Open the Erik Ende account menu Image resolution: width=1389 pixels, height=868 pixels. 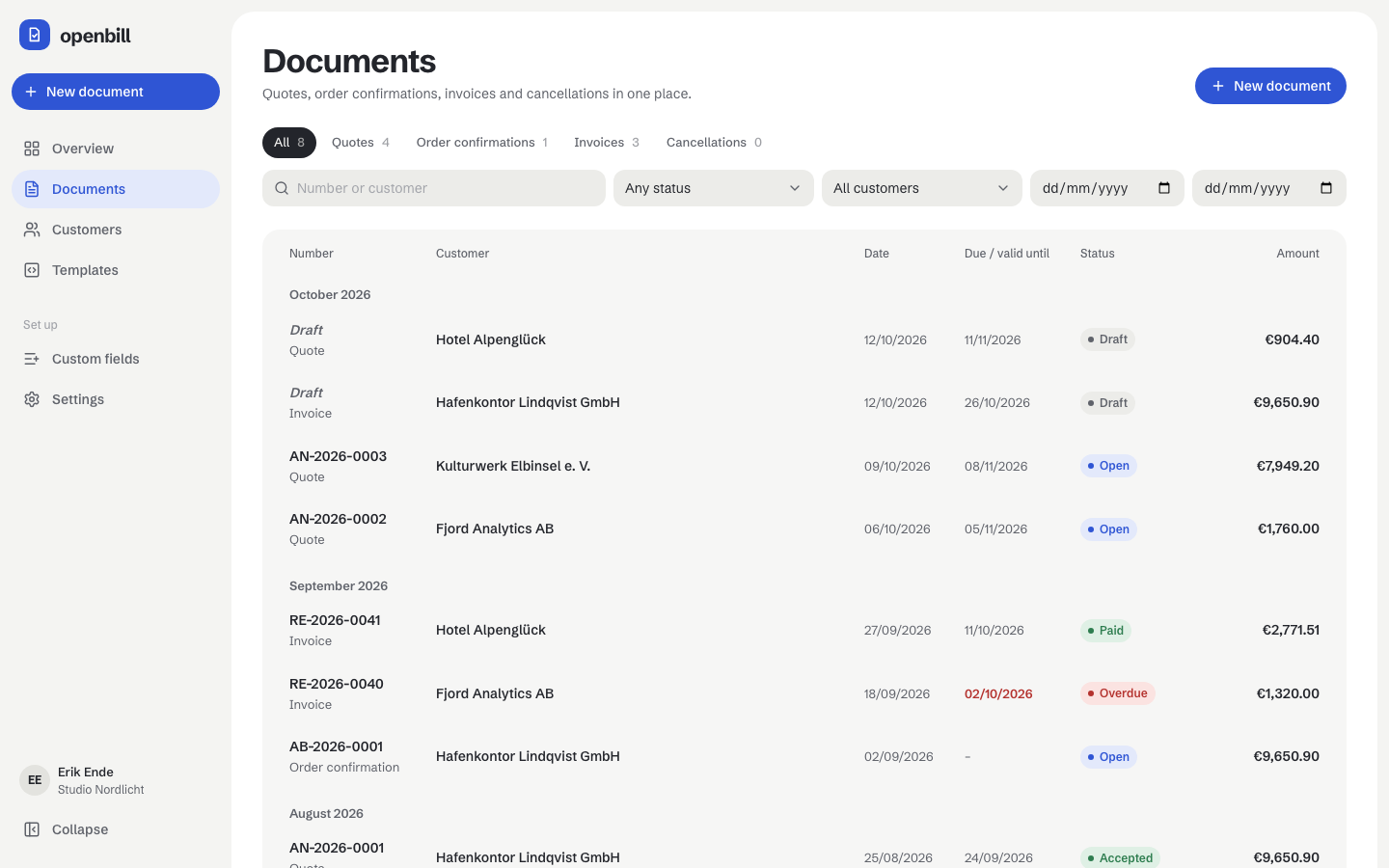point(116,780)
